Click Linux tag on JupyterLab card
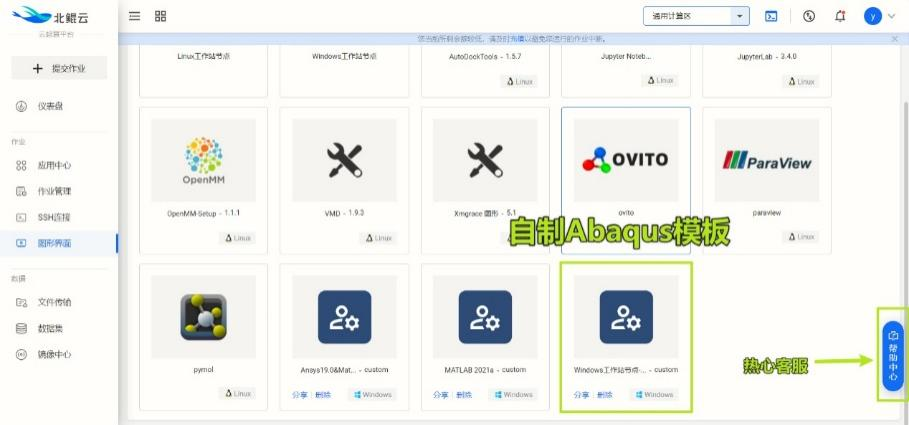Image resolution: width=909 pixels, height=425 pixels. click(x=801, y=82)
